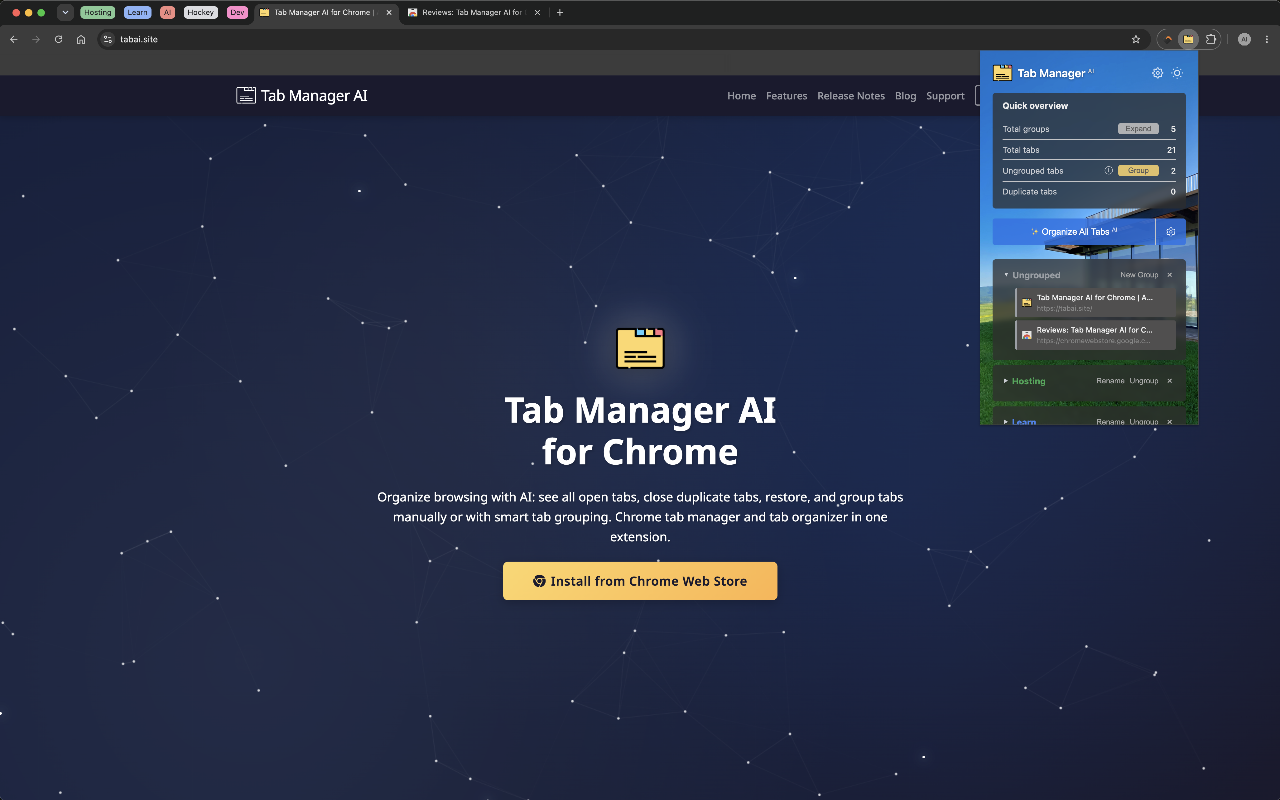Open the tab search dropdown arrow
1280x800 pixels.
pyautogui.click(x=65, y=12)
